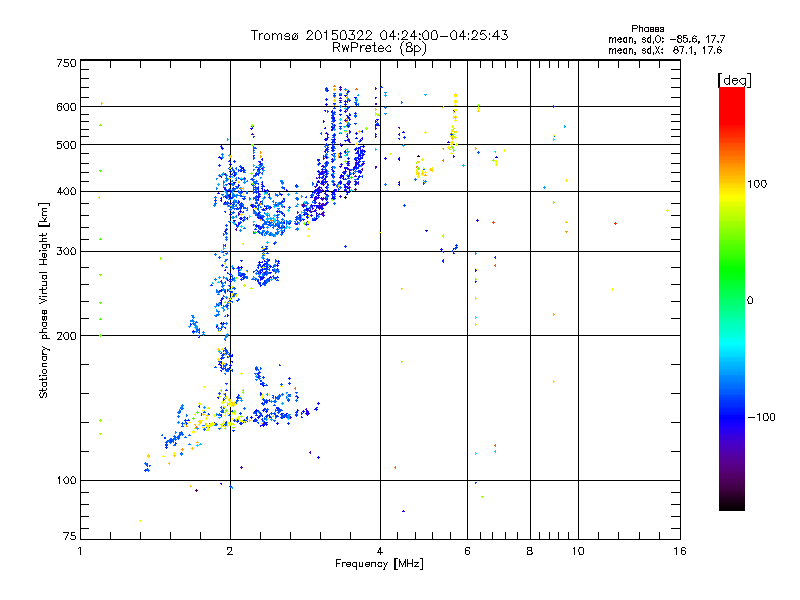Viewport: 800px width, 600px height.
Task: Click the x-axis label '4'
Action: pos(380,551)
